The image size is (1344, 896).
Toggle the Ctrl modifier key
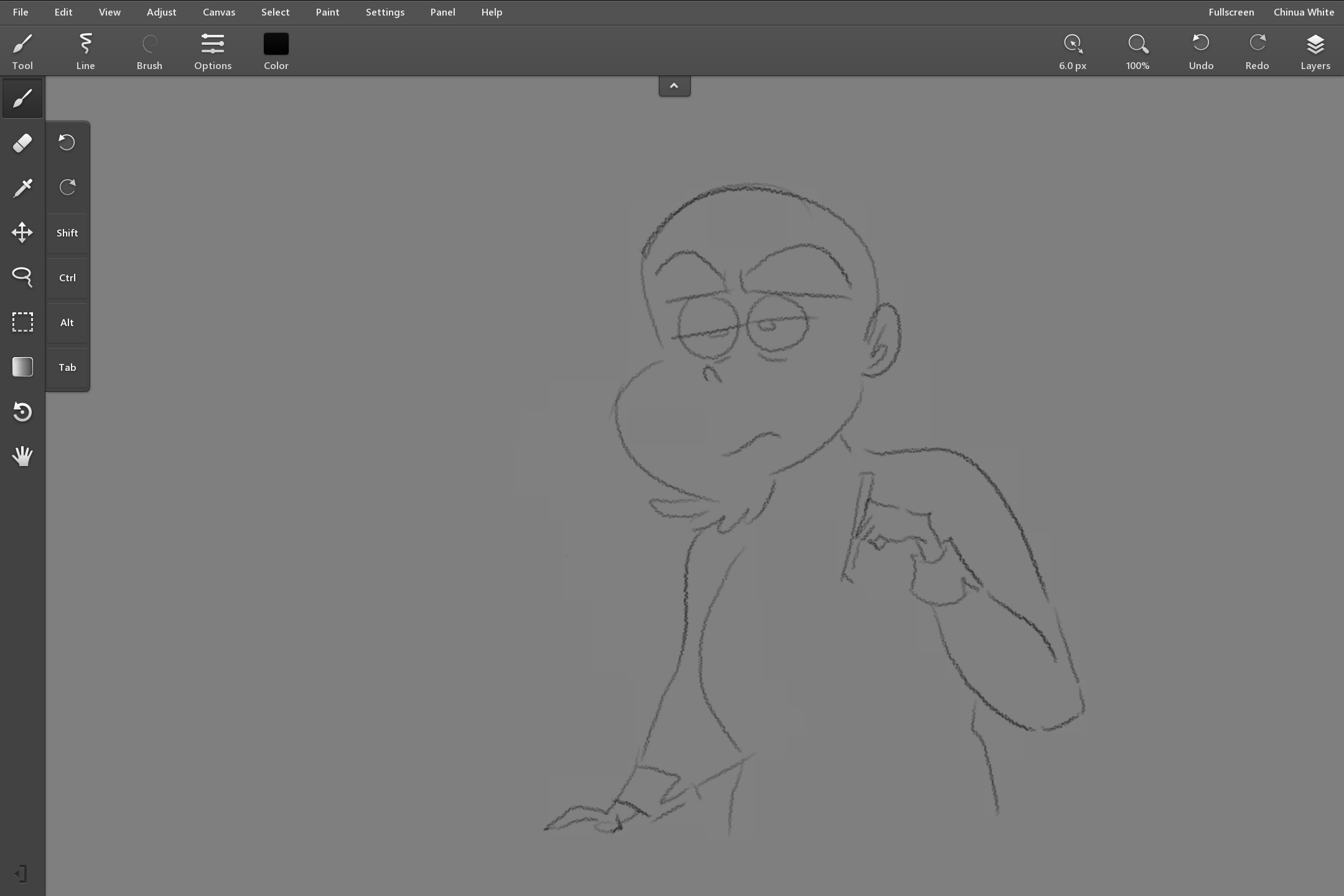point(67,278)
